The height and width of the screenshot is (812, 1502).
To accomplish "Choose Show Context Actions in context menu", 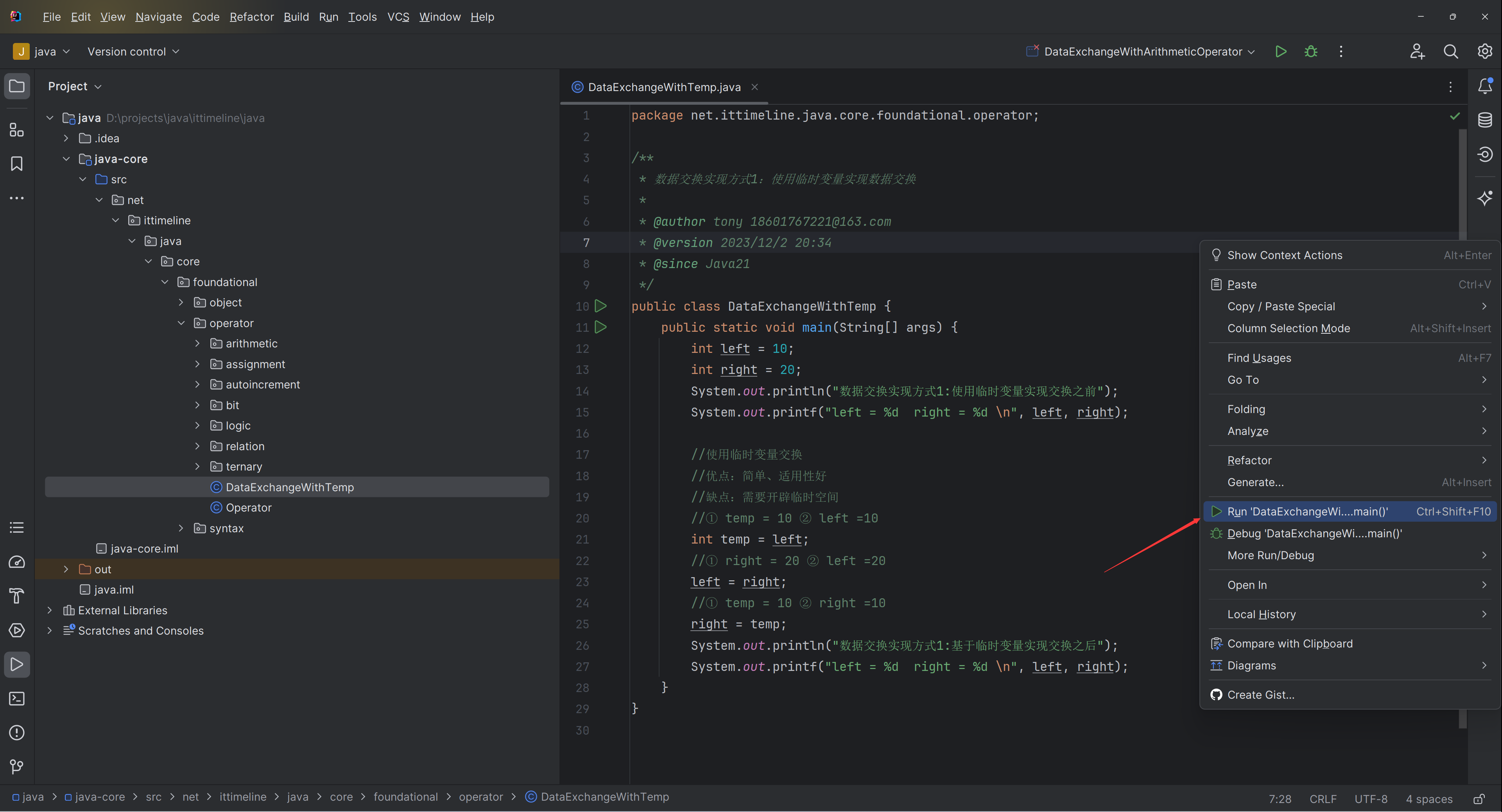I will (x=1349, y=255).
